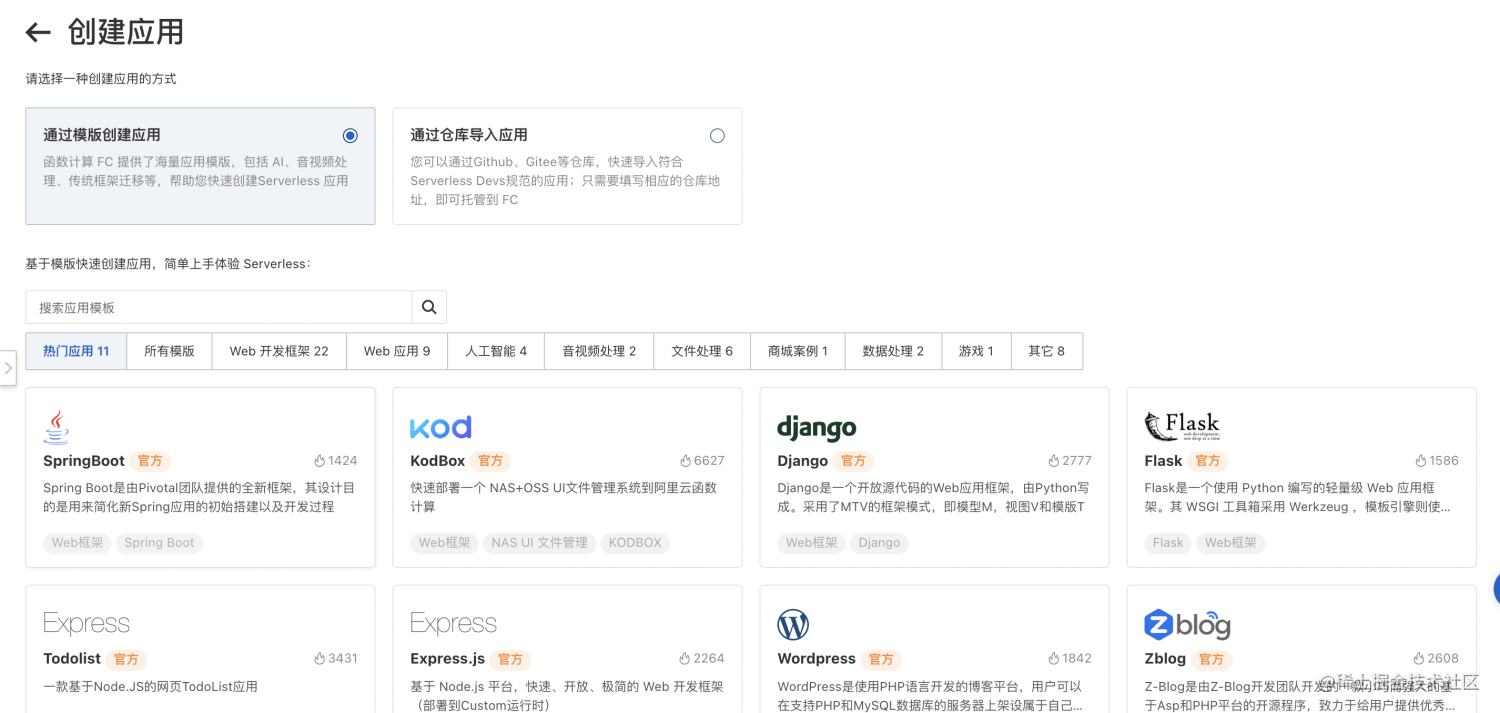The image size is (1500, 713).
Task: Click the flame icon beside 1842
Action: [x=1053, y=659]
